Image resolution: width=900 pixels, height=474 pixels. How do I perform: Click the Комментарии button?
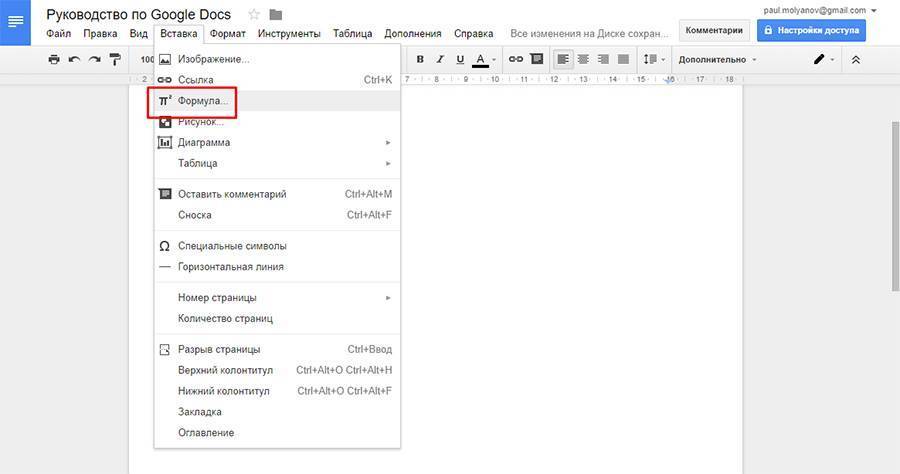point(714,30)
